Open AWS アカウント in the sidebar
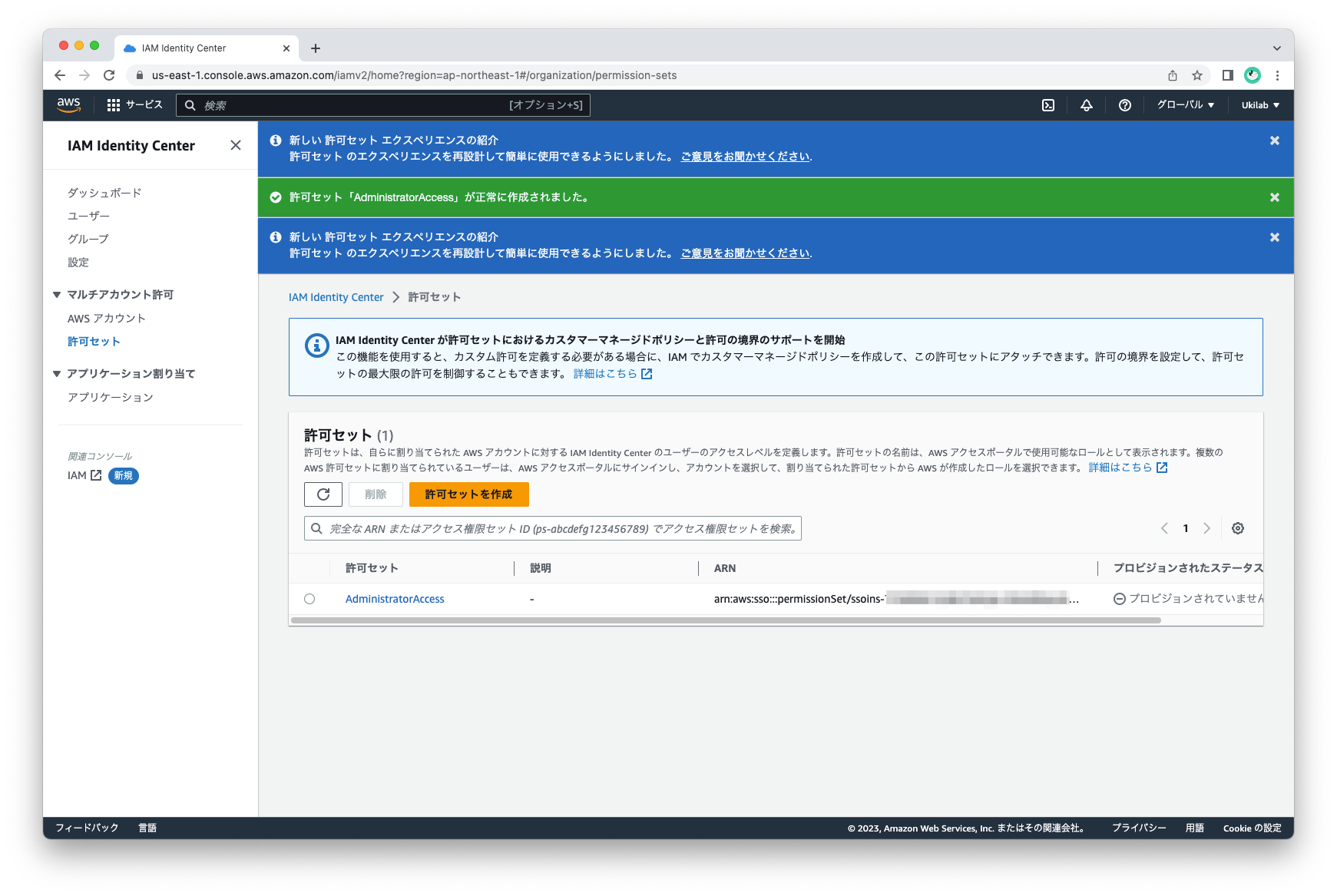 coord(107,318)
